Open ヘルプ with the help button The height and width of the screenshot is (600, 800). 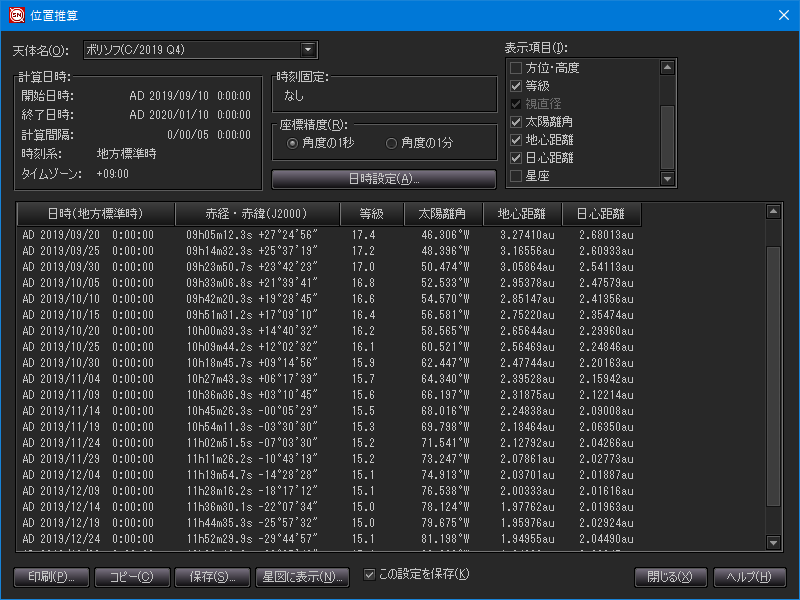[750, 577]
